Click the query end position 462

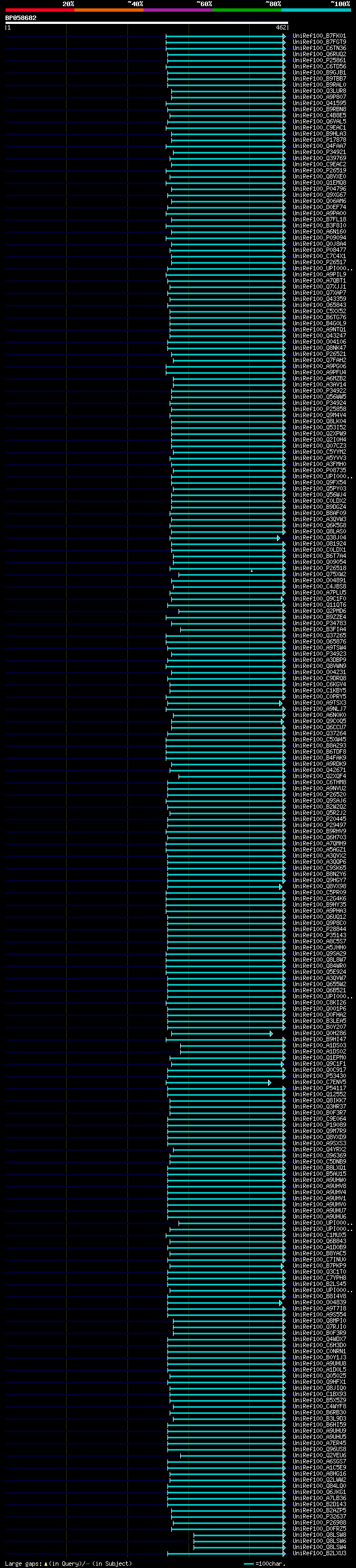(280, 28)
